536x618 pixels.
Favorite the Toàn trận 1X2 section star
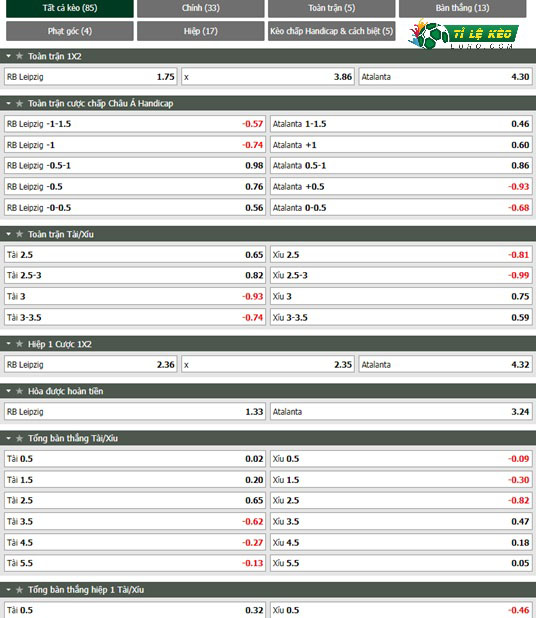click(x=19, y=56)
